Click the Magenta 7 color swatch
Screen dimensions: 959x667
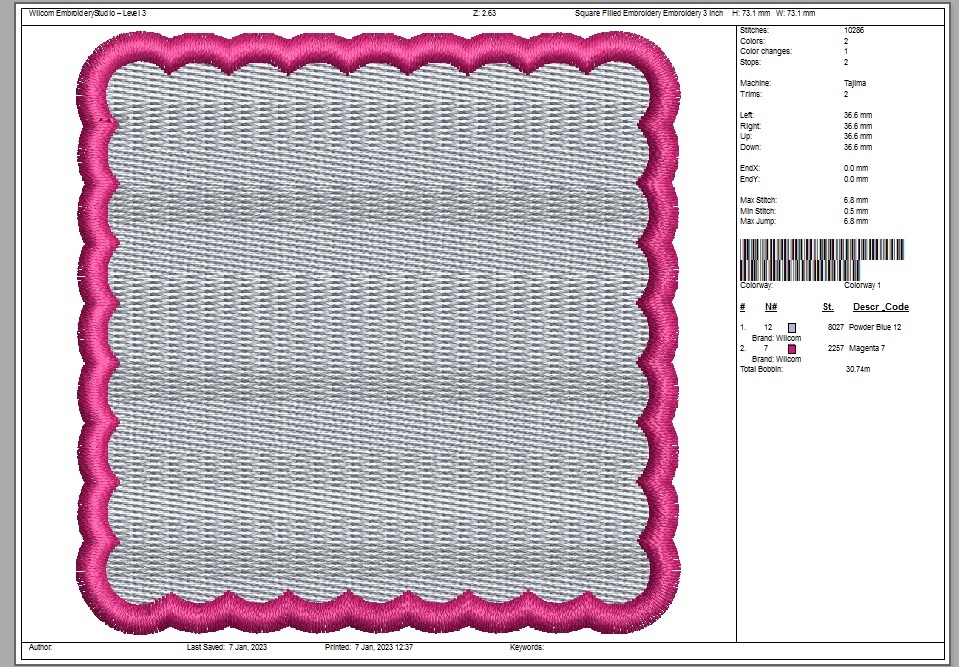click(792, 348)
